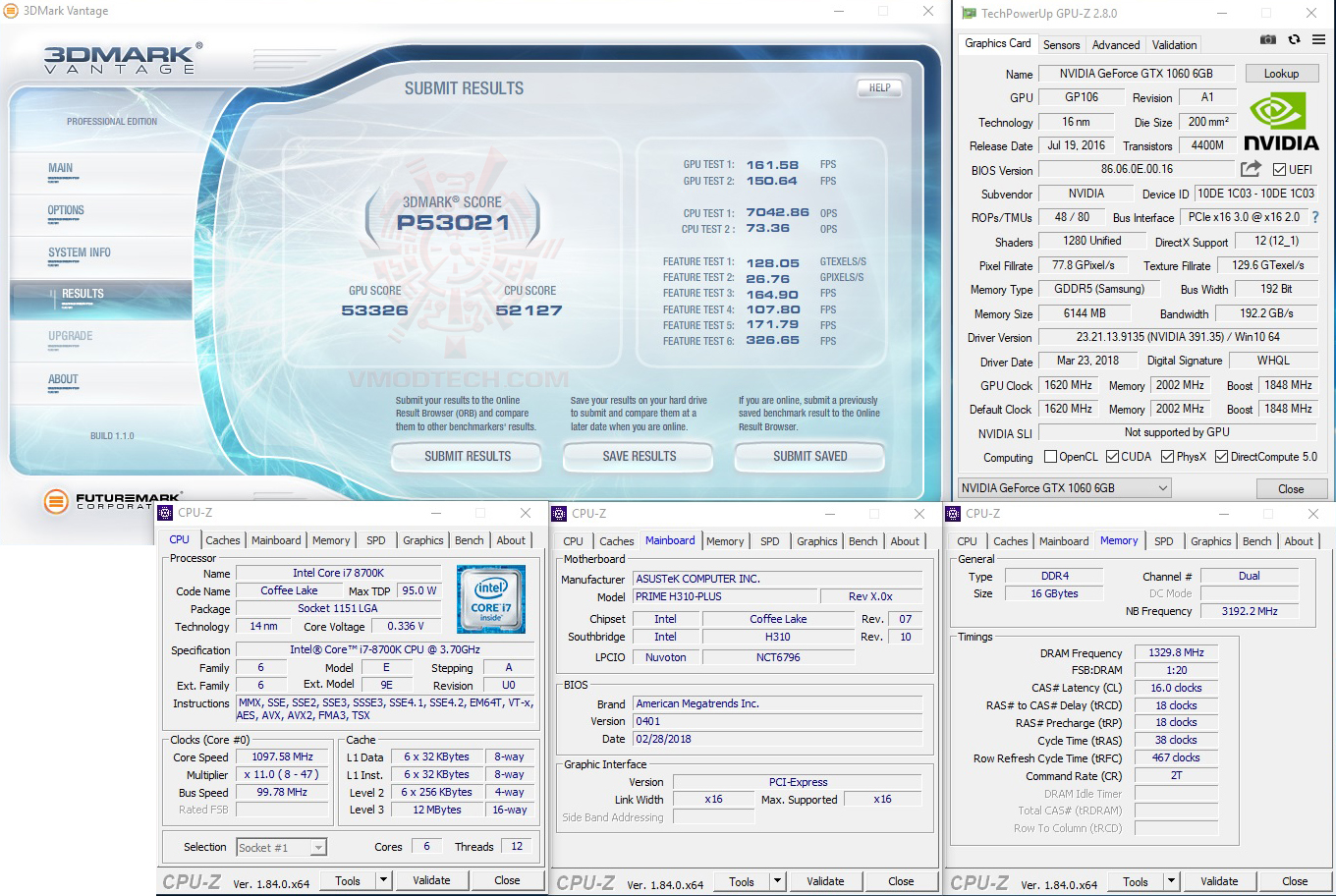Toggle the OpenCL checkbox in GPU-Z
1336x896 pixels.
pos(1052,456)
